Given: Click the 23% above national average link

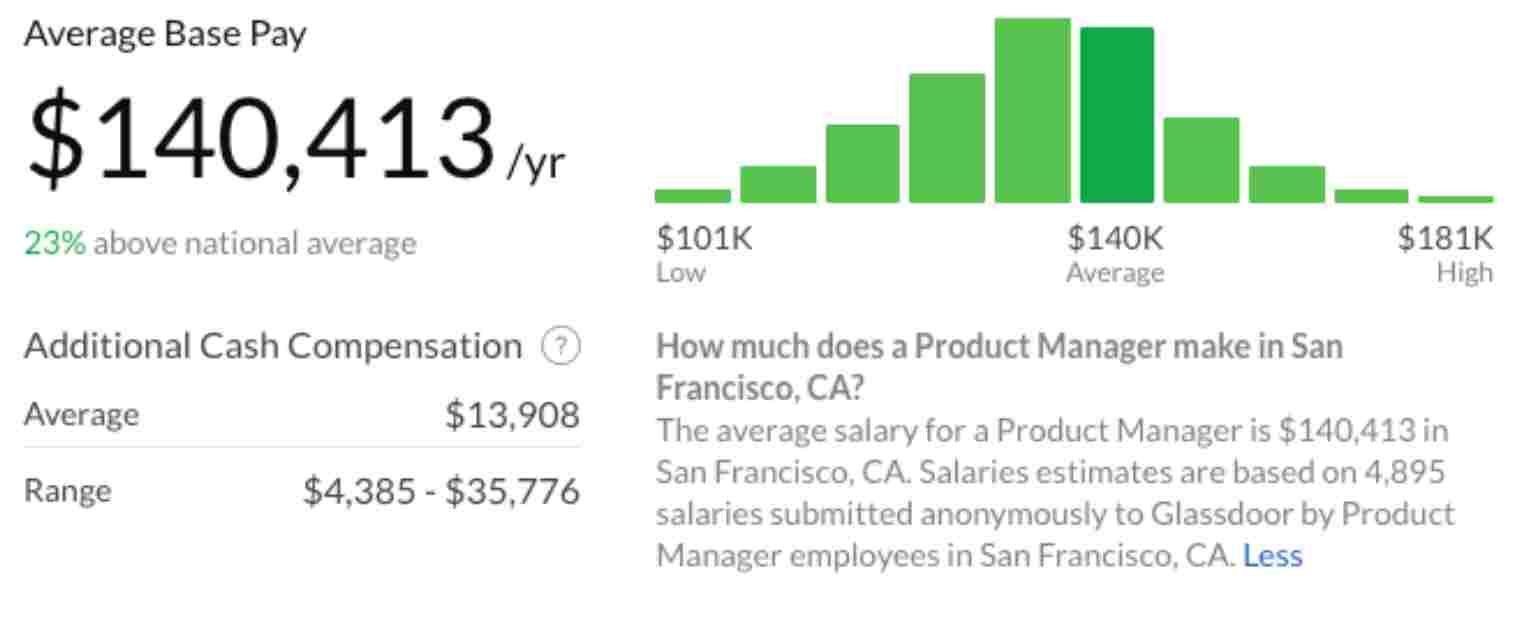Looking at the screenshot, I should tap(43, 243).
